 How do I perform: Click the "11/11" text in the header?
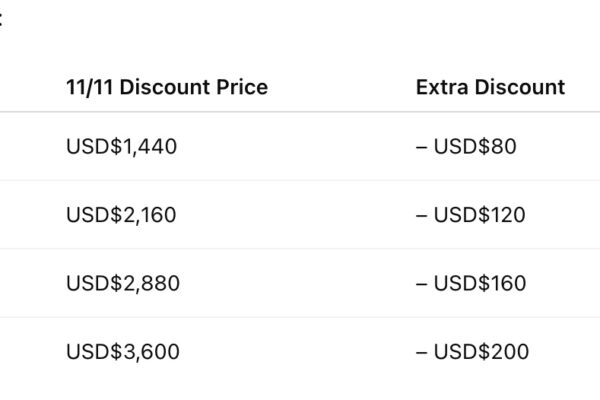click(x=89, y=87)
